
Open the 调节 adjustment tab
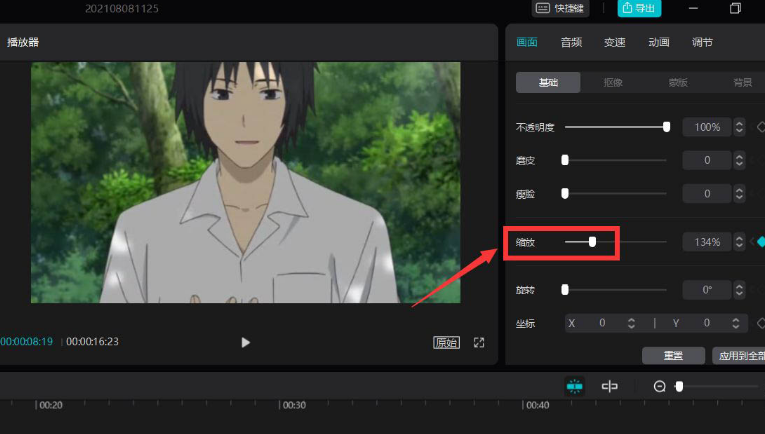pyautogui.click(x=703, y=42)
